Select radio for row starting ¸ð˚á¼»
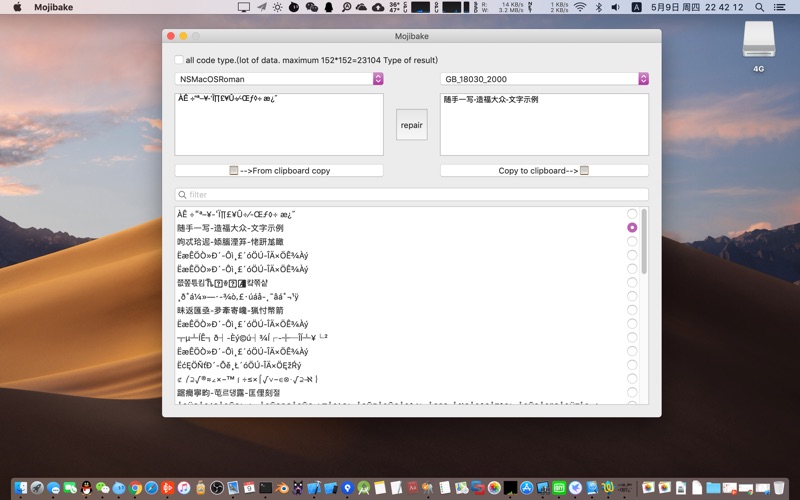The image size is (800, 500). 632,296
